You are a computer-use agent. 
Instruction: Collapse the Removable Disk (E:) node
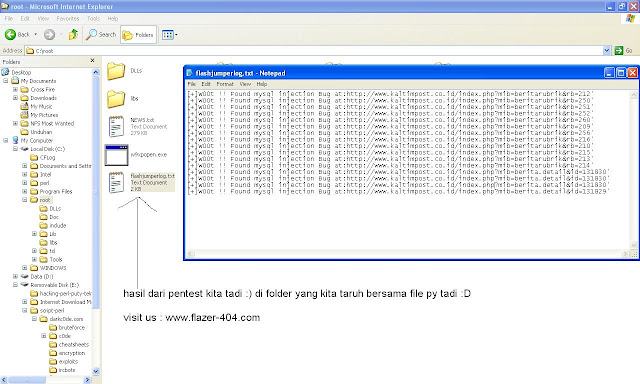[x=16, y=285]
